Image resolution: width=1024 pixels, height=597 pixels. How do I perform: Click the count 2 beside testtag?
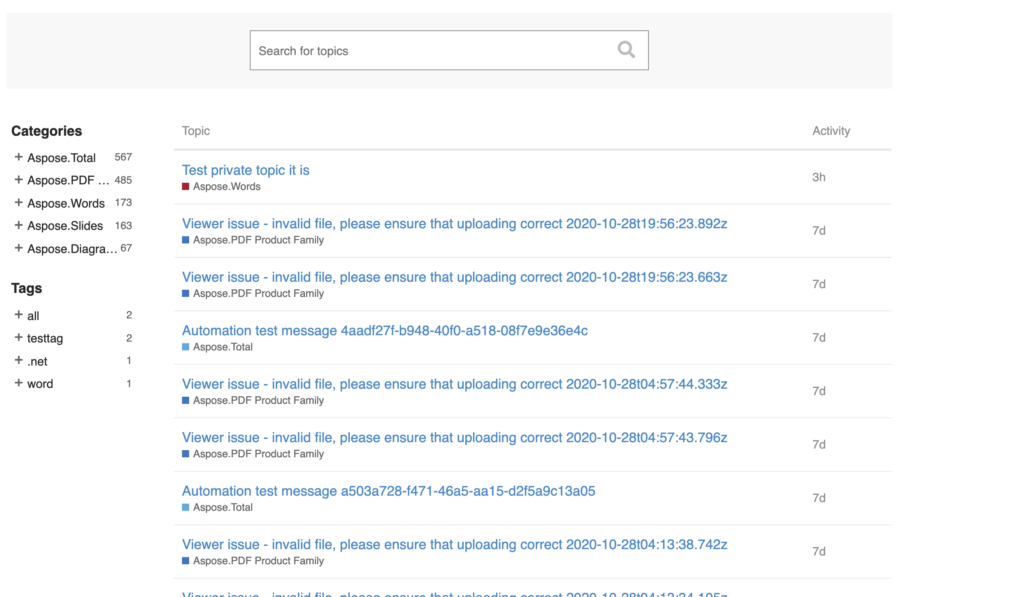(x=129, y=338)
